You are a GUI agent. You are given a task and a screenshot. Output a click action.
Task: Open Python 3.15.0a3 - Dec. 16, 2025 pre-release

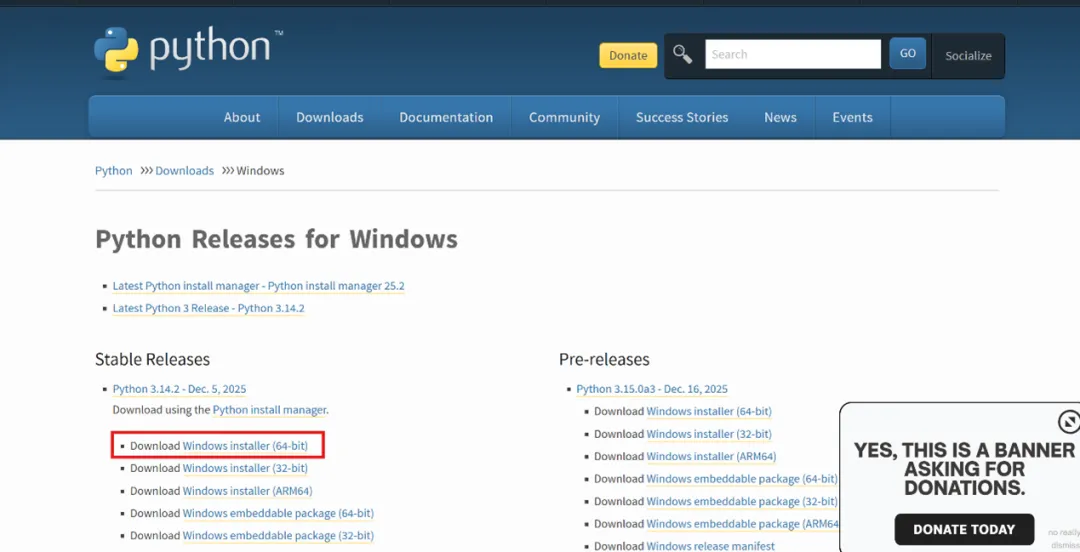[652, 389]
